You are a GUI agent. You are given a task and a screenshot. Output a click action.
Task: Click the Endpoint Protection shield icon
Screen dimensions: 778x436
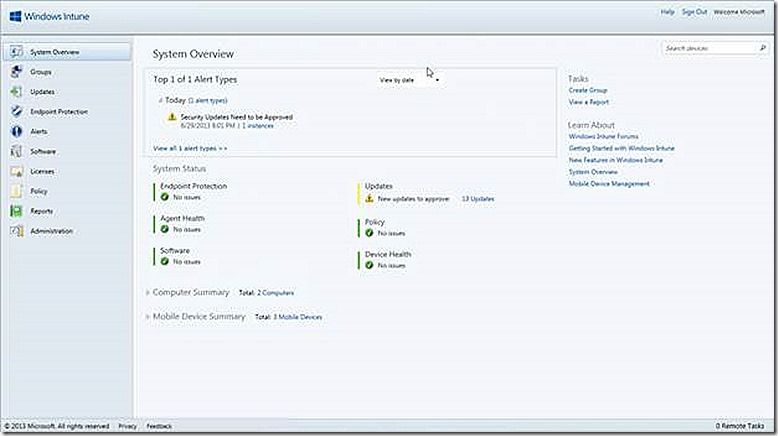[16, 111]
